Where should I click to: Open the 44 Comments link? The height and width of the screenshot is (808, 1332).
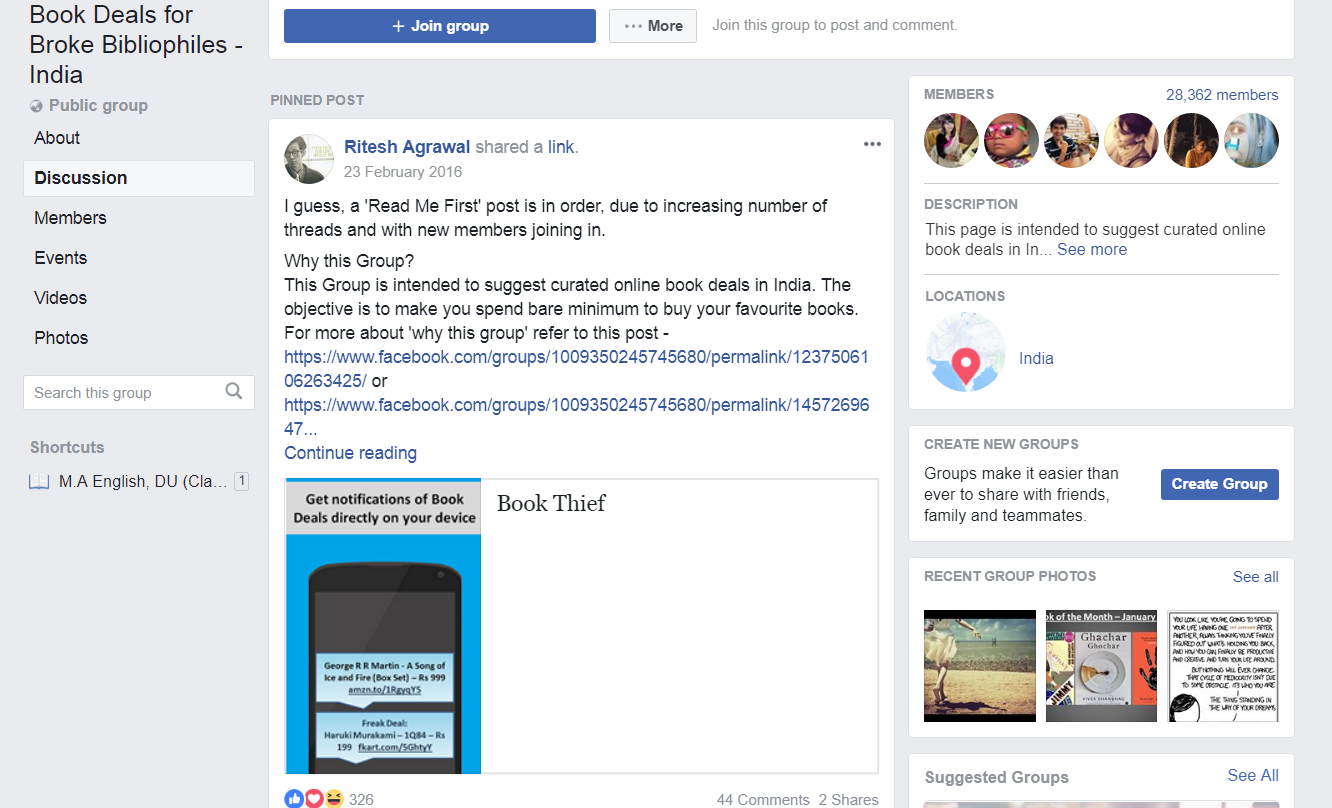tap(763, 800)
